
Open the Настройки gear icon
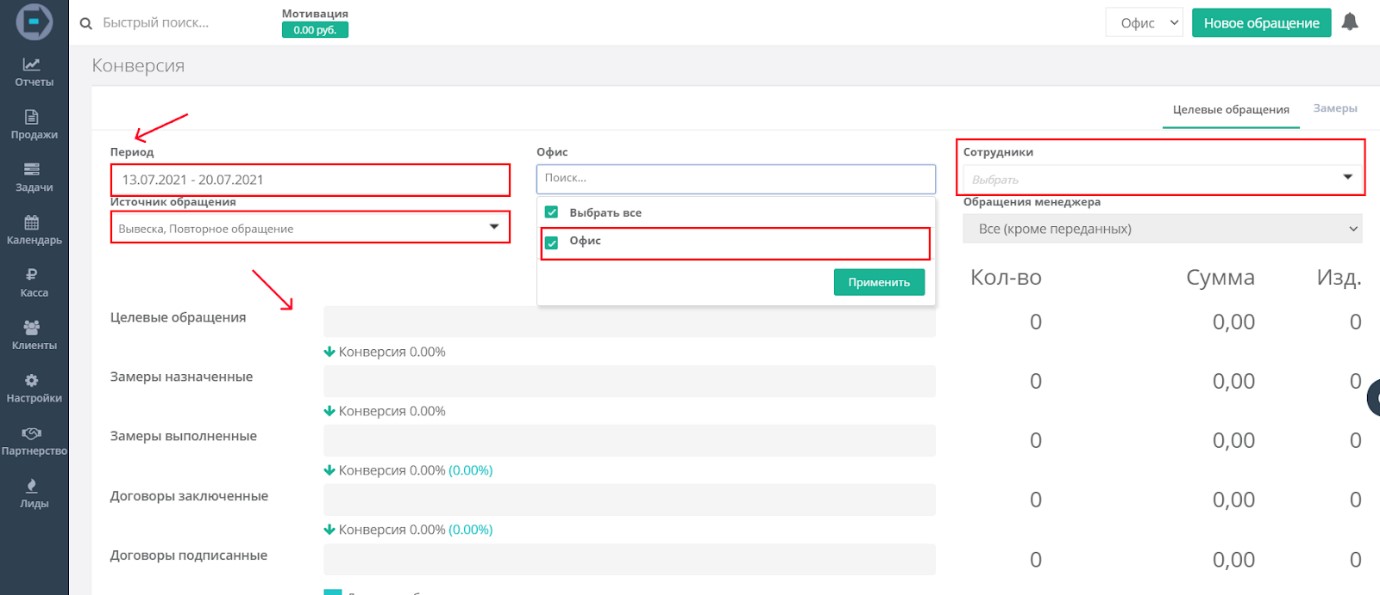click(x=33, y=380)
